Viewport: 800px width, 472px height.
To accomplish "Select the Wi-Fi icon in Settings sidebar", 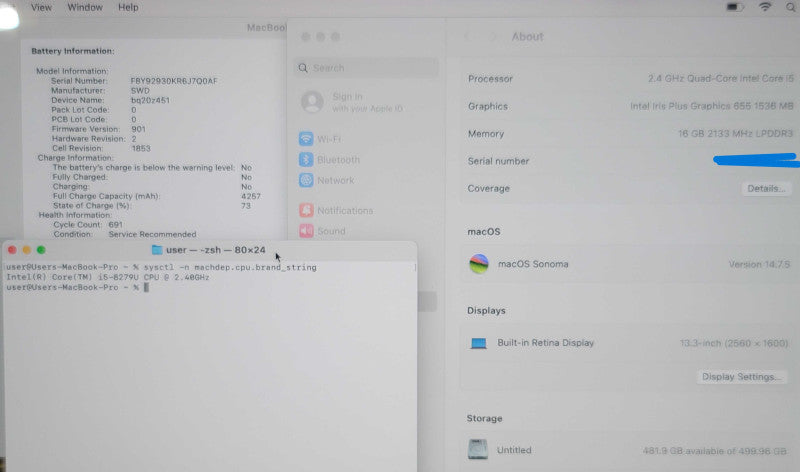I will tap(306, 139).
